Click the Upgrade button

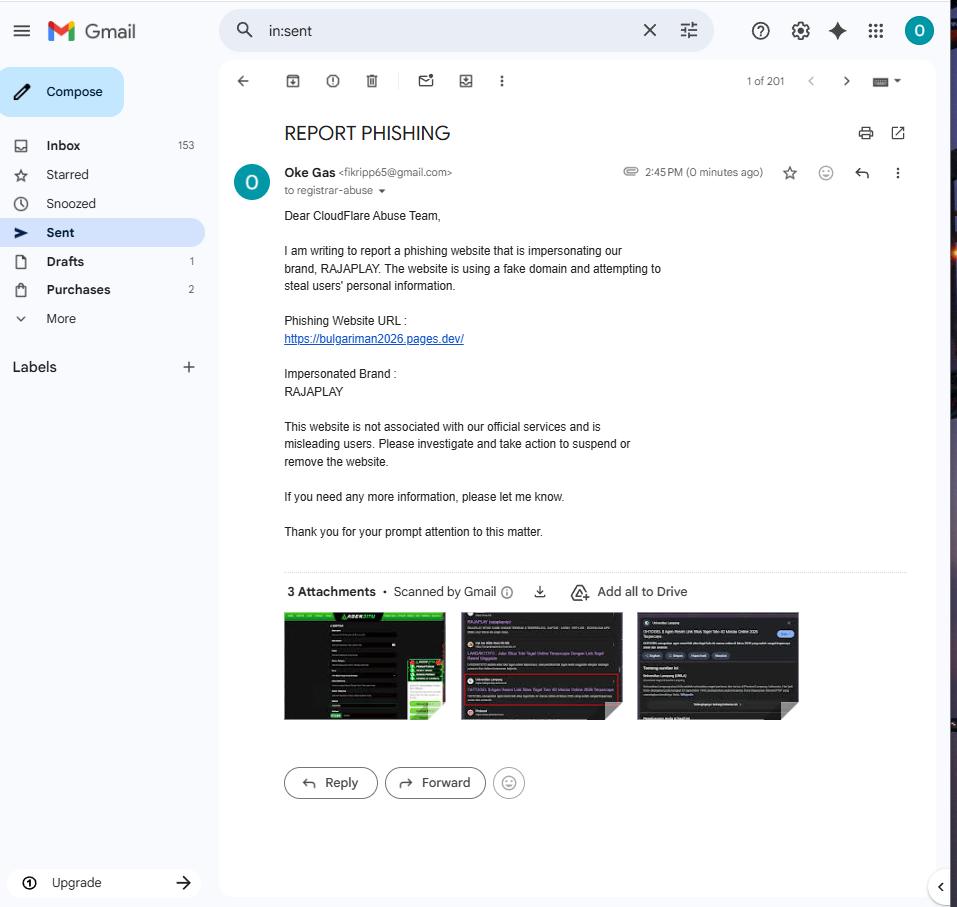point(104,883)
